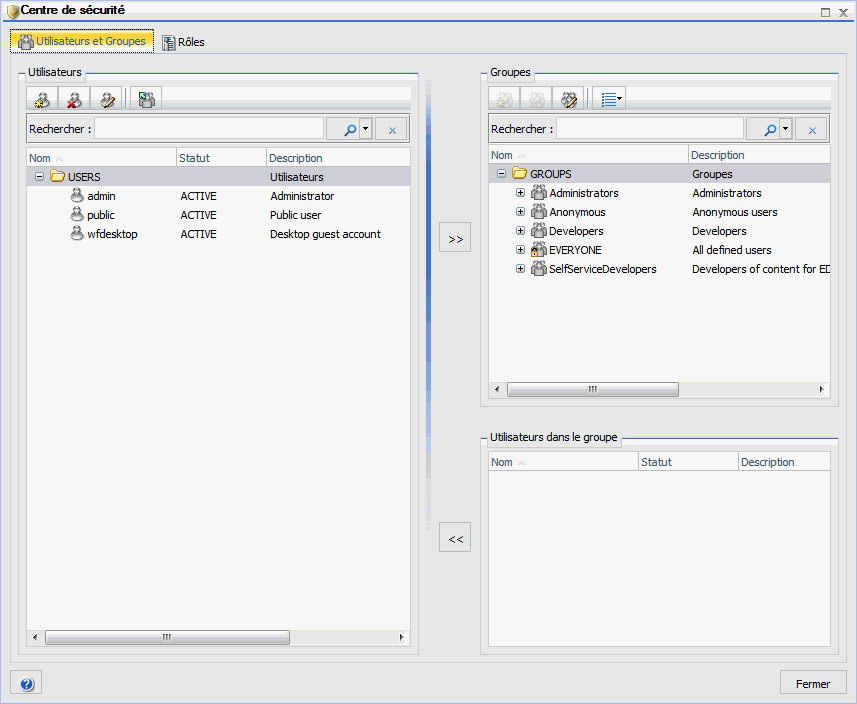This screenshot has width=857, height=704.
Task: Maximize the Centre de sécurité window
Action: coord(825,12)
